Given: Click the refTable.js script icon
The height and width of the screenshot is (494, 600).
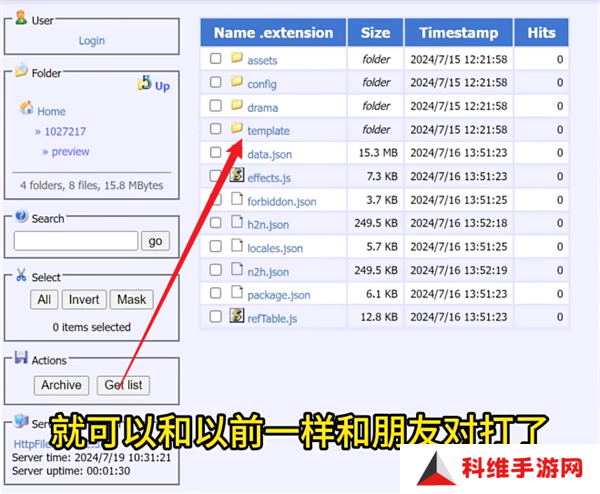Looking at the screenshot, I should (x=237, y=315).
